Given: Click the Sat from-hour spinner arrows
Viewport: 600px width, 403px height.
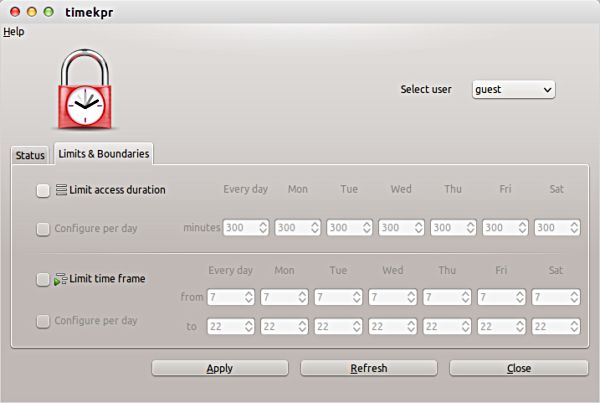Looking at the screenshot, I should pyautogui.click(x=574, y=297).
